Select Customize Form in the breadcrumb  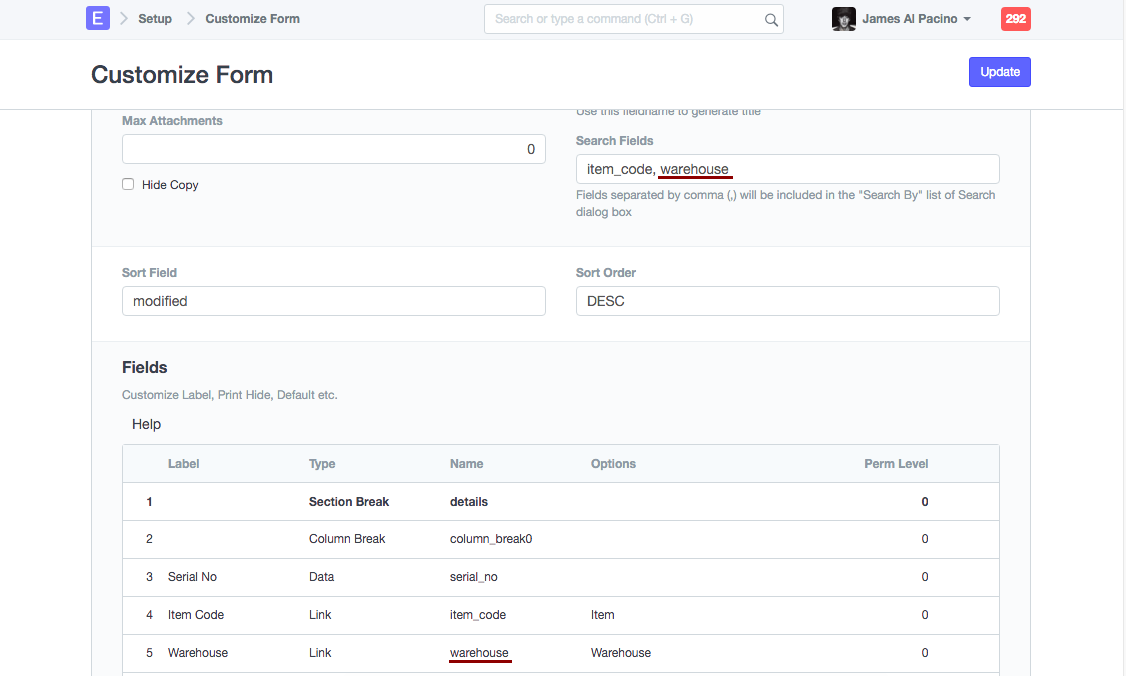(x=252, y=19)
